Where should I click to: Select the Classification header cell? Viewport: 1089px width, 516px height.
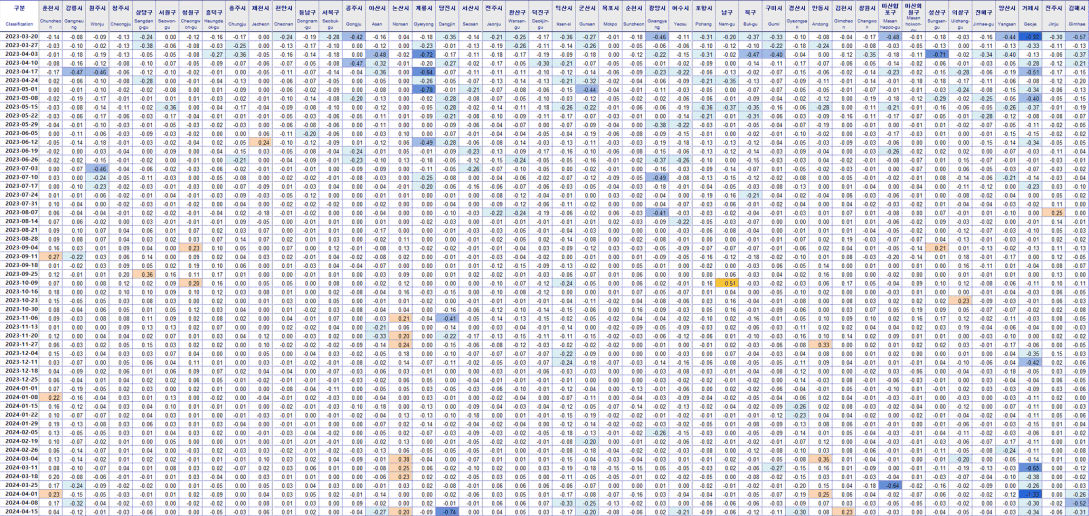[x=20, y=15]
